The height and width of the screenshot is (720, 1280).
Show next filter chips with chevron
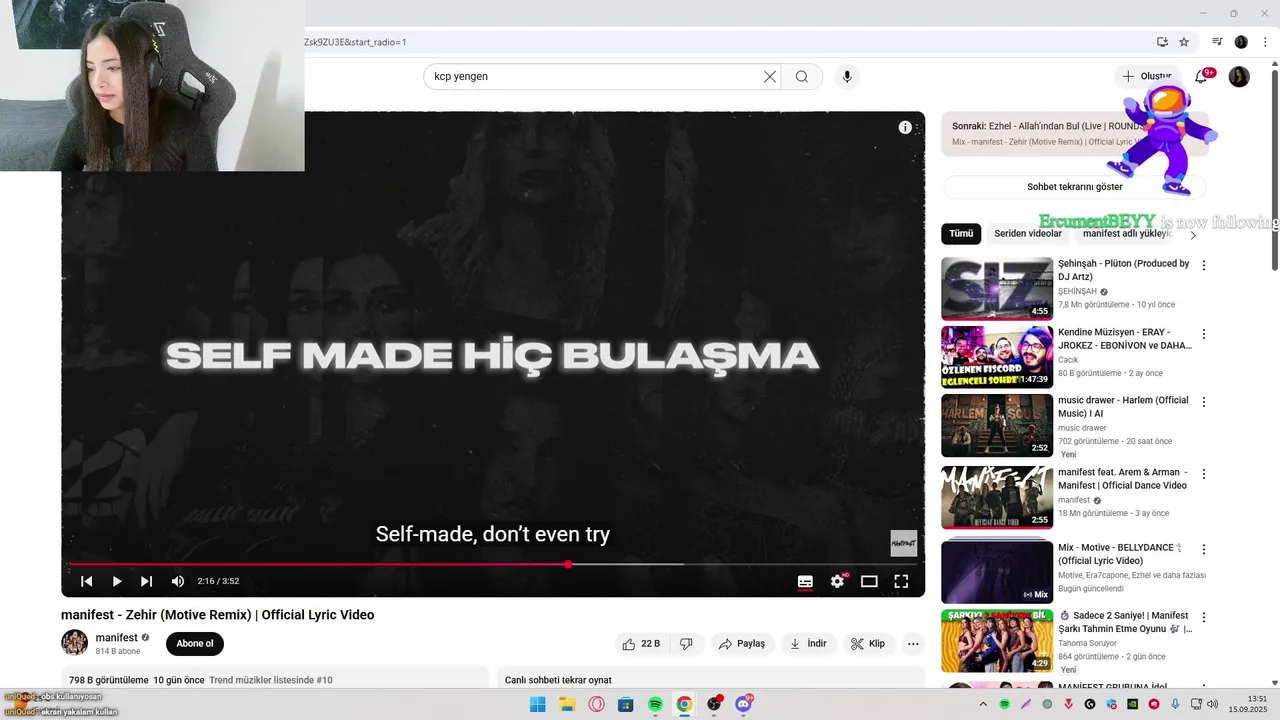pos(1192,234)
